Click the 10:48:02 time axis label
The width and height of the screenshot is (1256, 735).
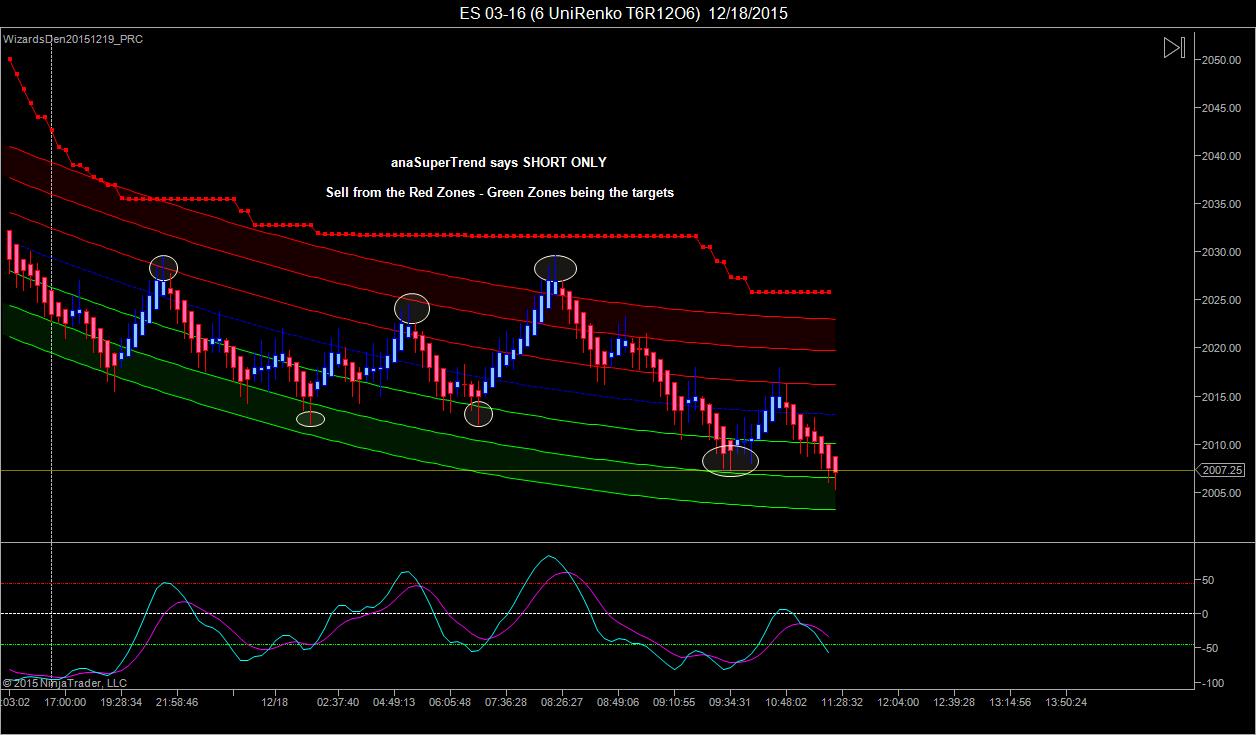pos(786,702)
